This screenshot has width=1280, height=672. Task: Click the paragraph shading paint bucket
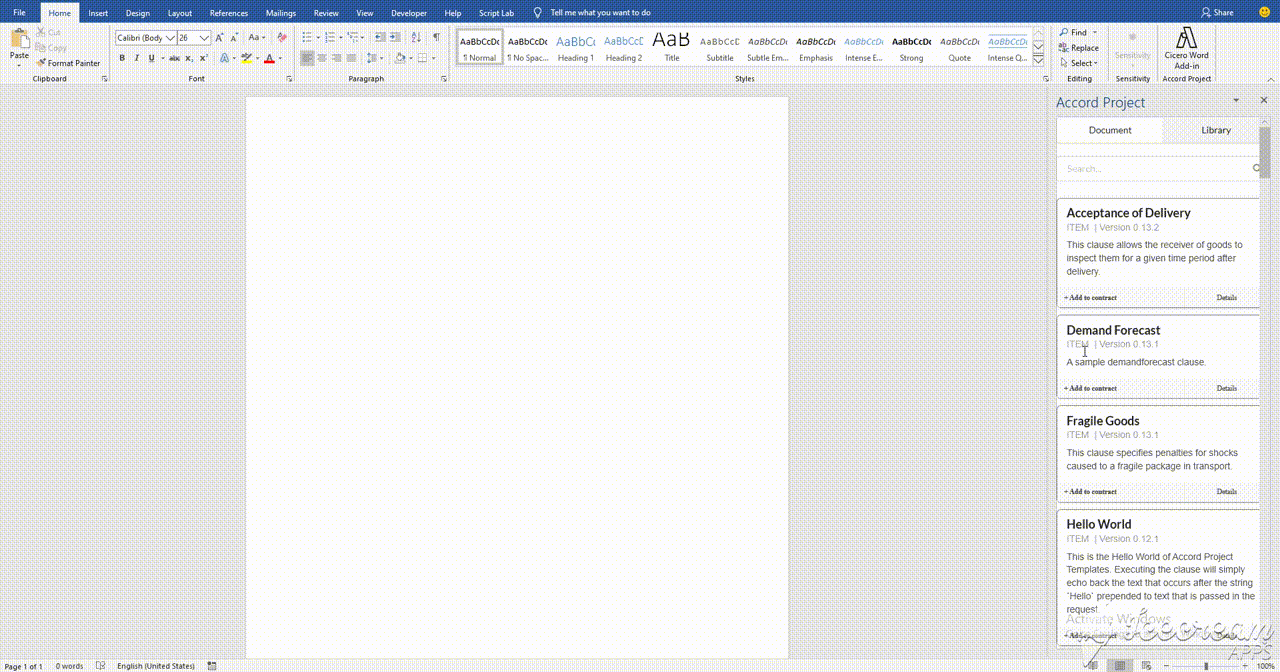[x=398, y=58]
